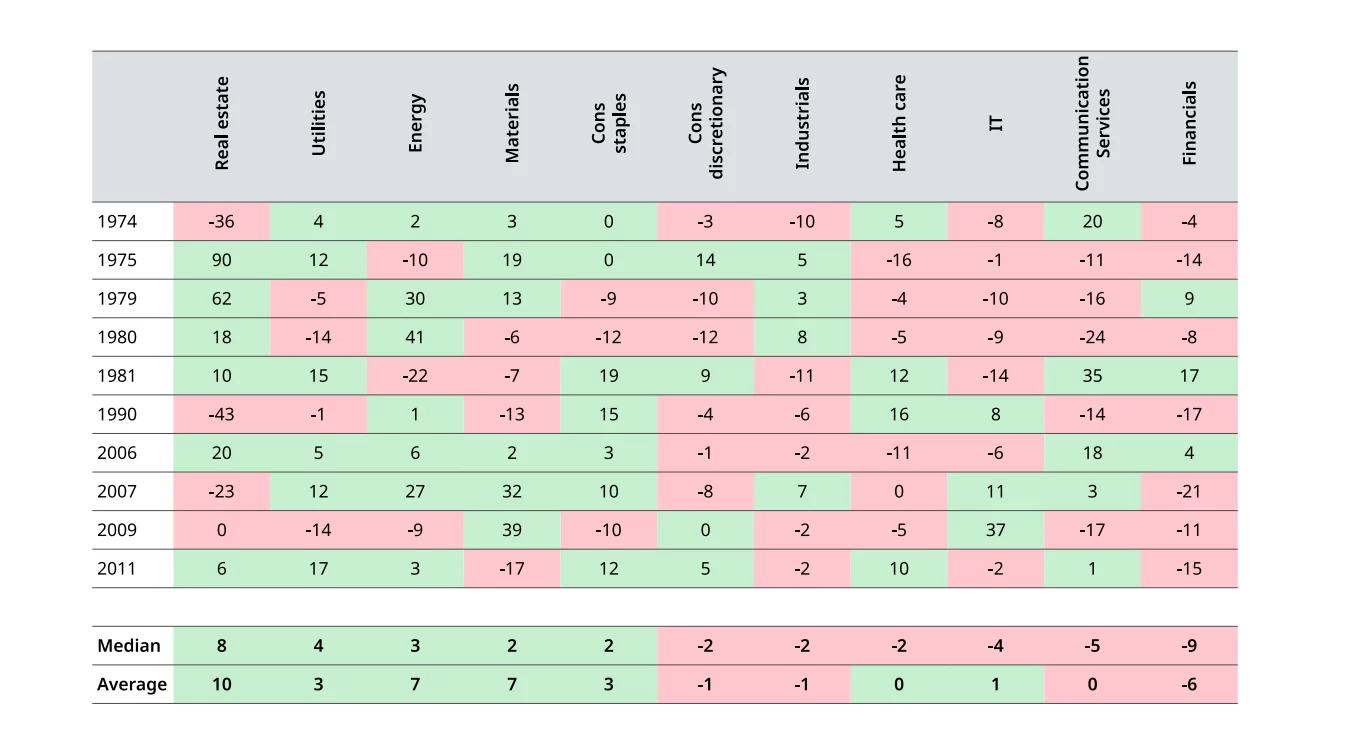Click the Energy 1980 cell showing 41
The image size is (1352, 734).
click(x=415, y=337)
